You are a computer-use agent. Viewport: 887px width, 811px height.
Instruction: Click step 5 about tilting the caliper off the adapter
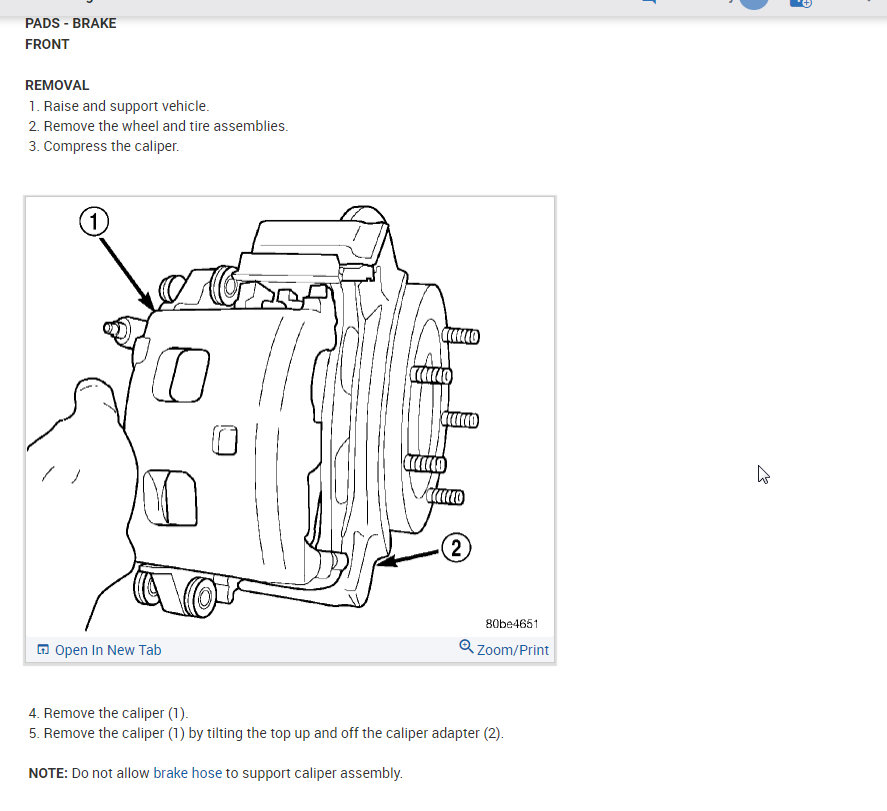pyautogui.click(x=266, y=734)
